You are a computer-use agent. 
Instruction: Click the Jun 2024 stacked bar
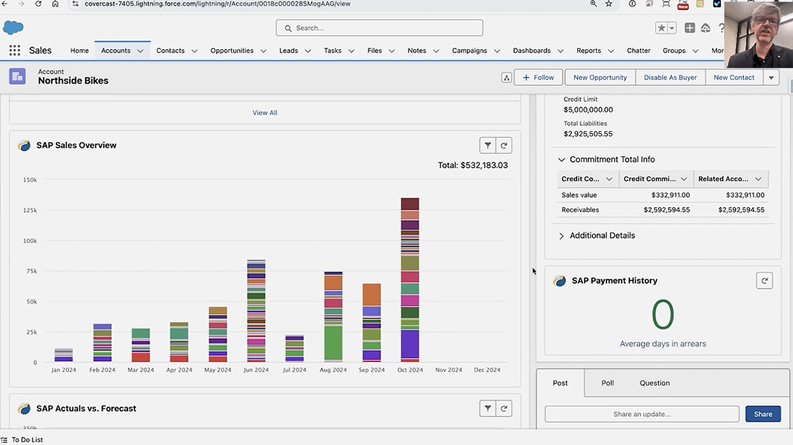[256, 311]
